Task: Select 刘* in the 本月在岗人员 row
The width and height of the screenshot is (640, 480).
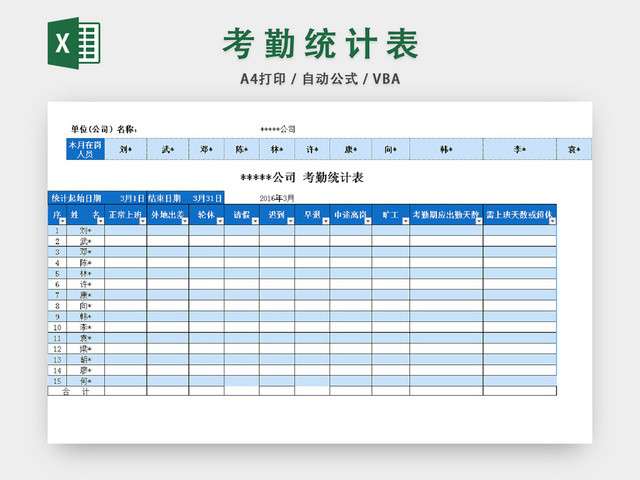Action: coord(126,149)
